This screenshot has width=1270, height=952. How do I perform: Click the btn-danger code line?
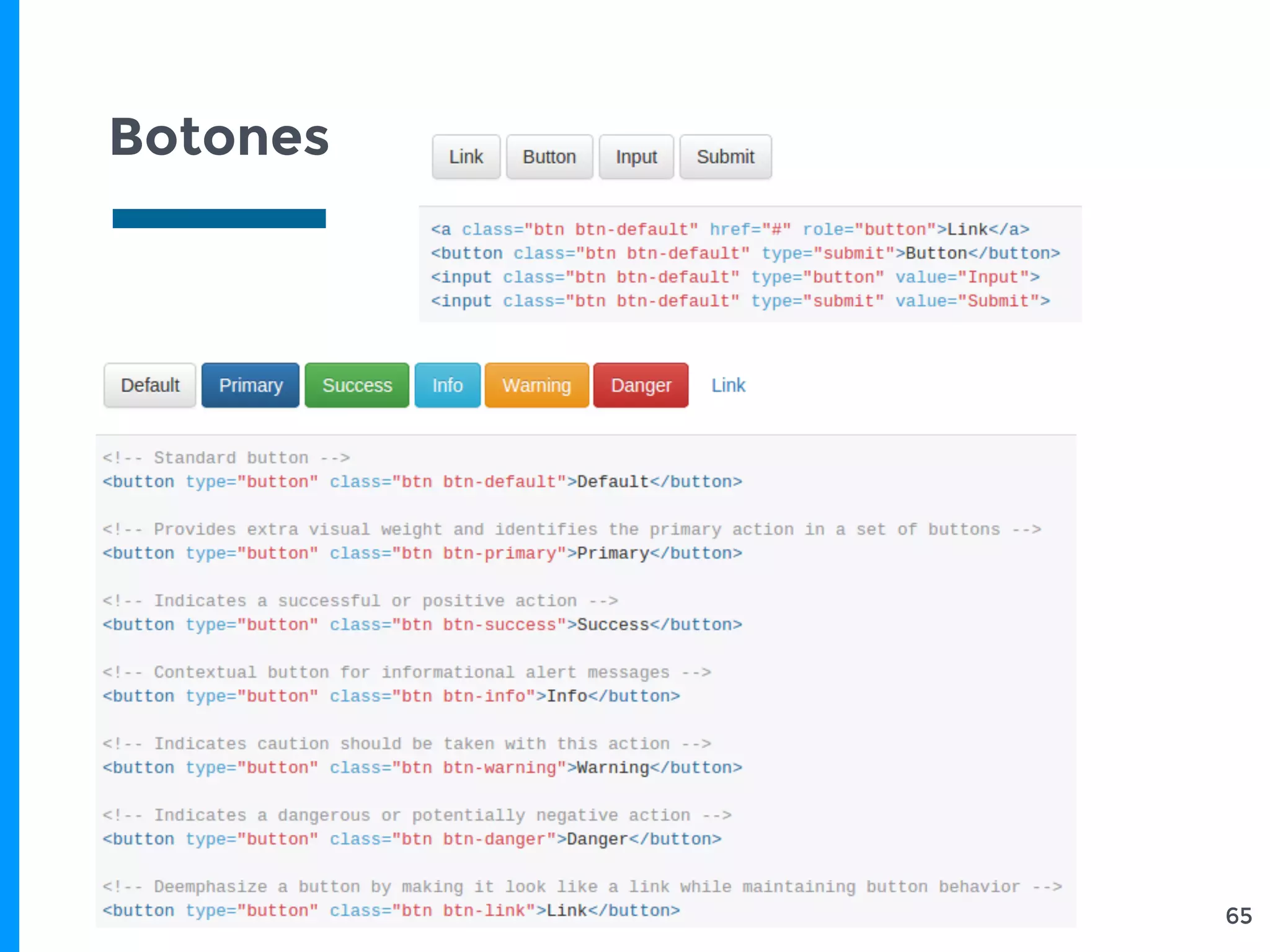(412, 839)
